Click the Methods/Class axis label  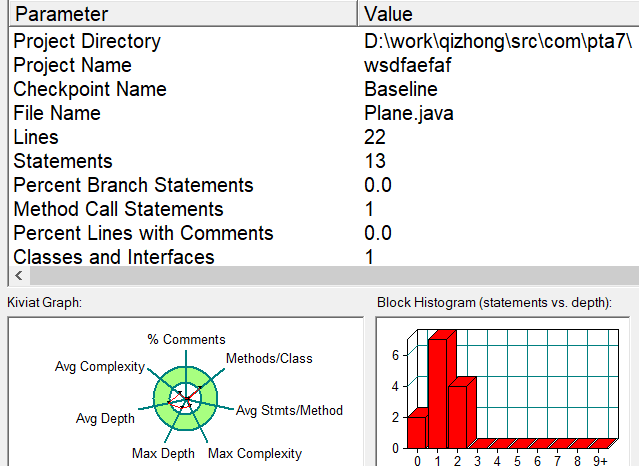(269, 358)
